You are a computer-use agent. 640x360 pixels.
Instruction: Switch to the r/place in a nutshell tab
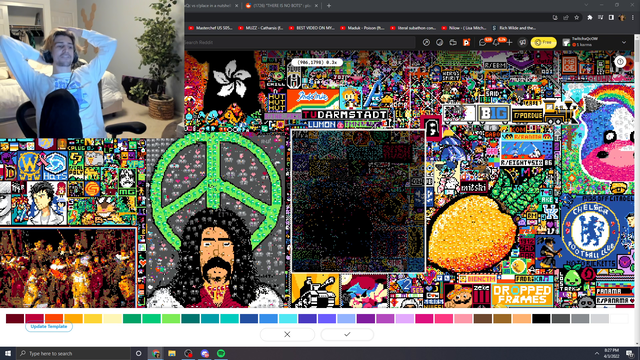211,6
